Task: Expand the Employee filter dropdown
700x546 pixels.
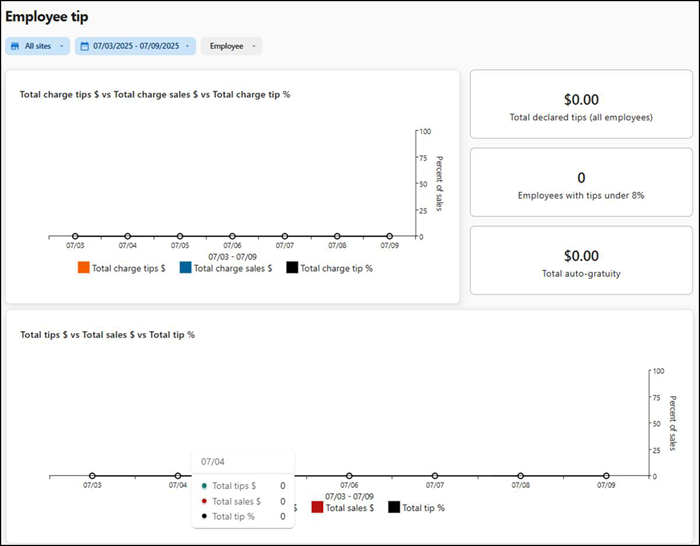Action: [x=232, y=46]
